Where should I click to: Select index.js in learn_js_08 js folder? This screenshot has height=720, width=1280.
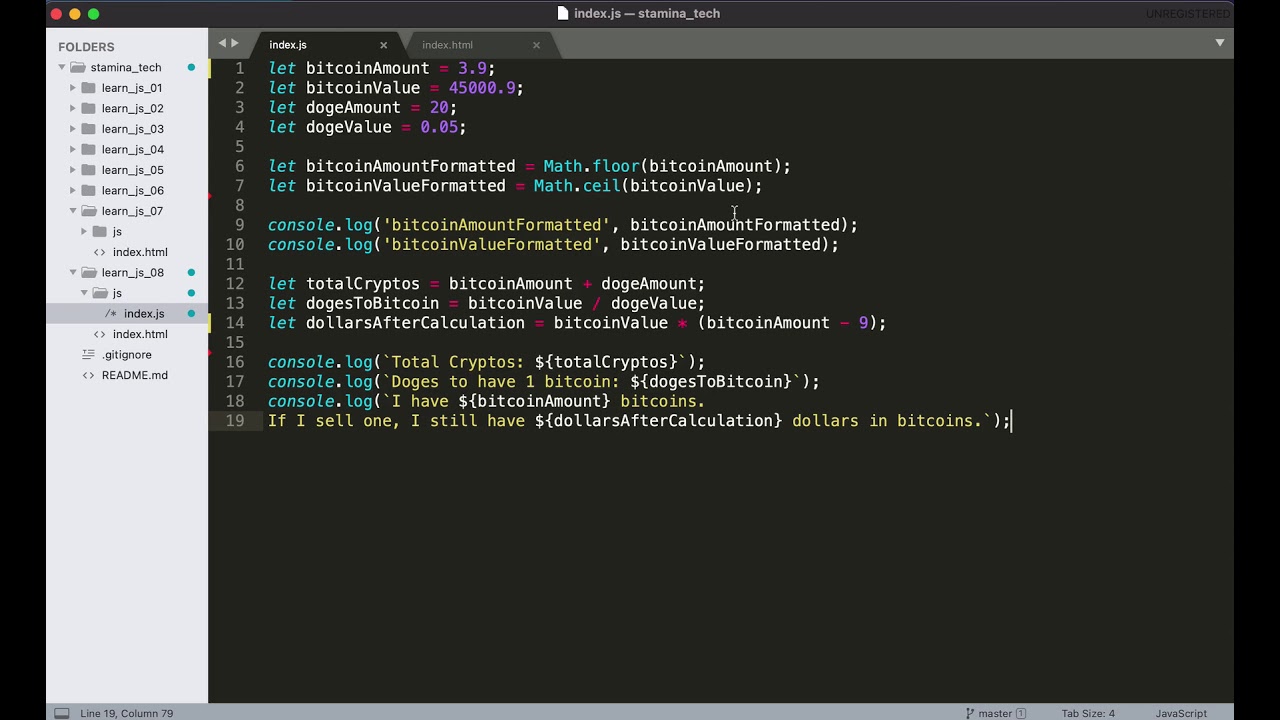coord(144,313)
